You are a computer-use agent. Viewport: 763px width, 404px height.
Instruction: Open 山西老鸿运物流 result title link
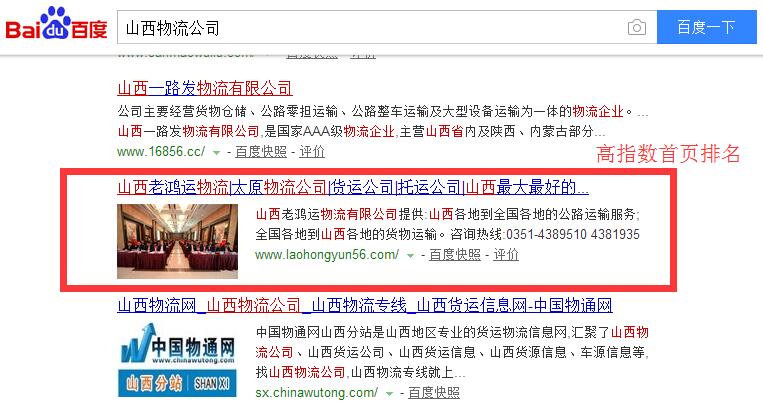click(353, 187)
